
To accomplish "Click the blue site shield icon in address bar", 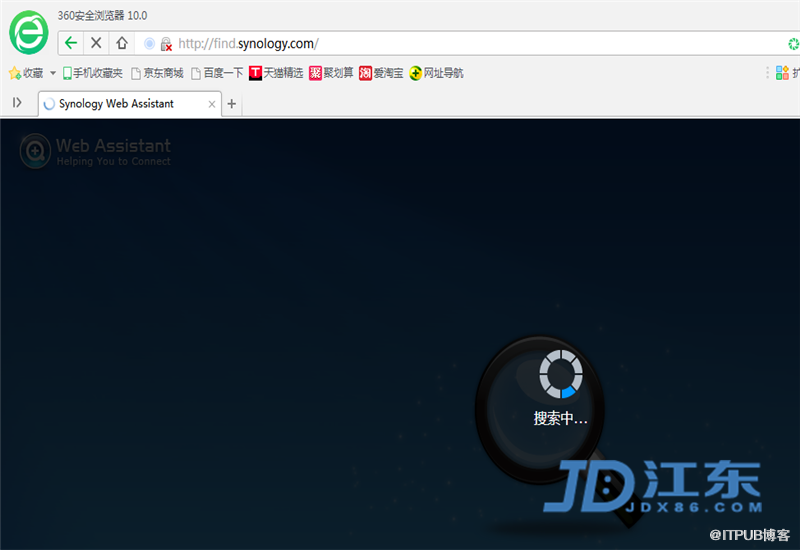I will pyautogui.click(x=149, y=44).
